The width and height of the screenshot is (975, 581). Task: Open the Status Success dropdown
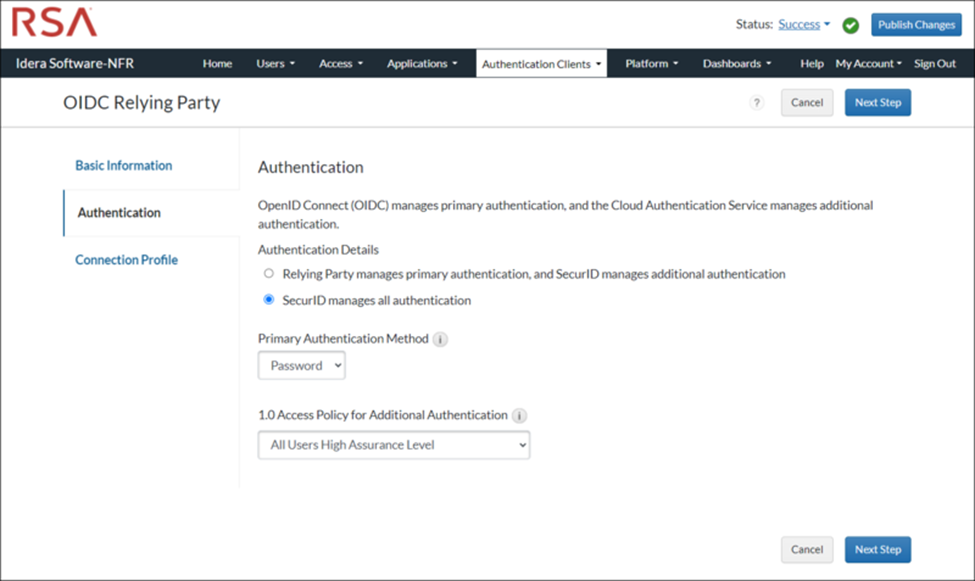[x=804, y=25]
